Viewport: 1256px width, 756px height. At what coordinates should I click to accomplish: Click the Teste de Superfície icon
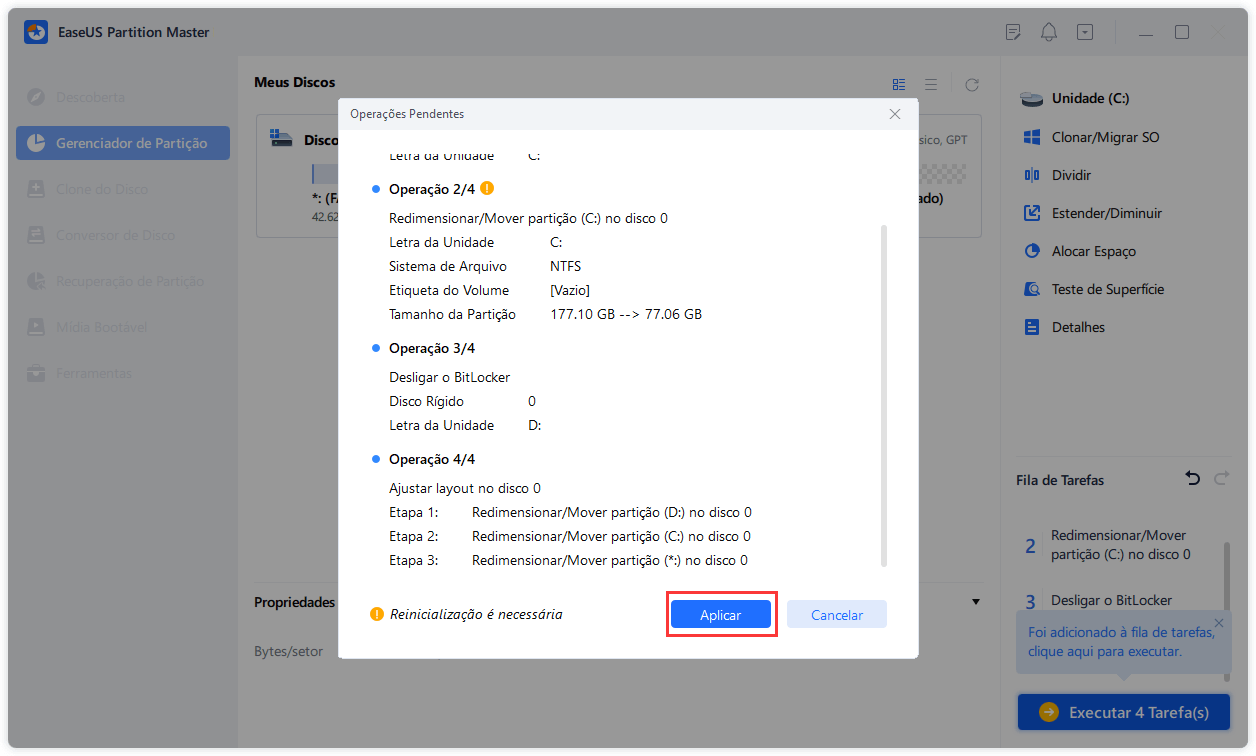point(1033,289)
